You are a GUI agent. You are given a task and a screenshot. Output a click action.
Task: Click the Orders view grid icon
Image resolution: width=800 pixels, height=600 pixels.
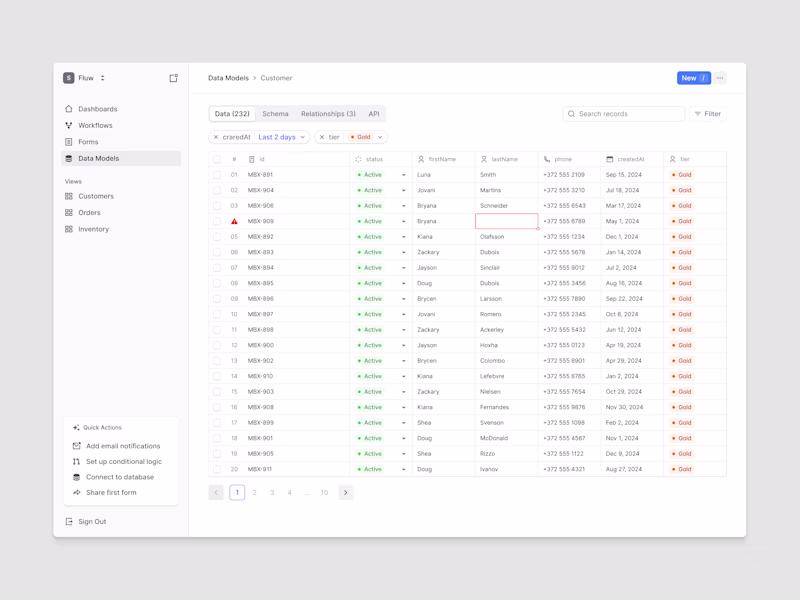pyautogui.click(x=69, y=213)
